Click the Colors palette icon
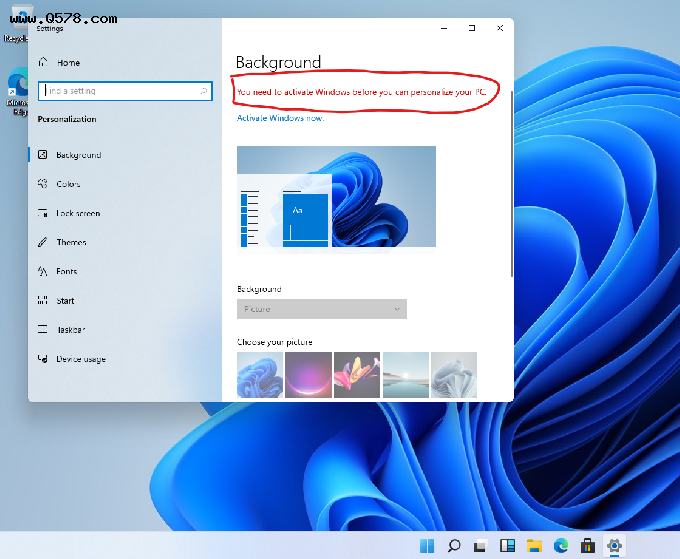 tap(42, 184)
